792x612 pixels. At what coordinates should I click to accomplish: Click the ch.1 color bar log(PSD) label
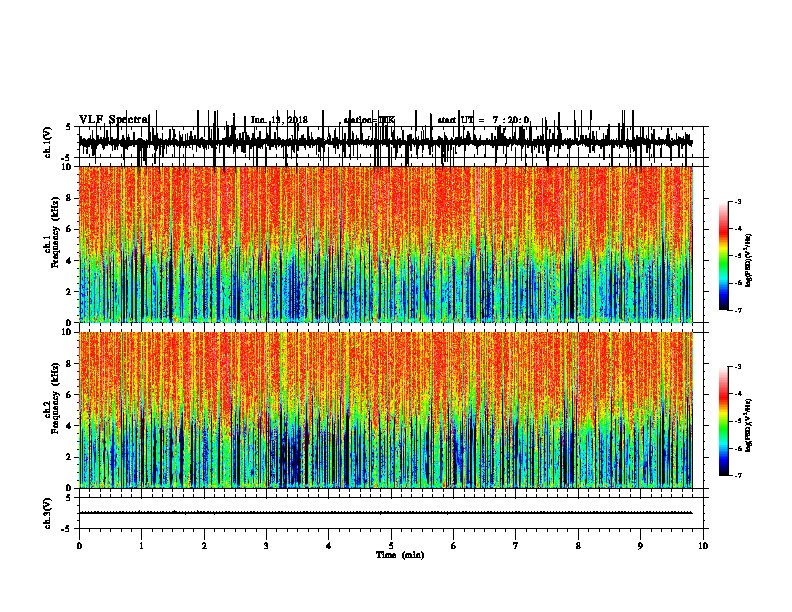pos(749,260)
